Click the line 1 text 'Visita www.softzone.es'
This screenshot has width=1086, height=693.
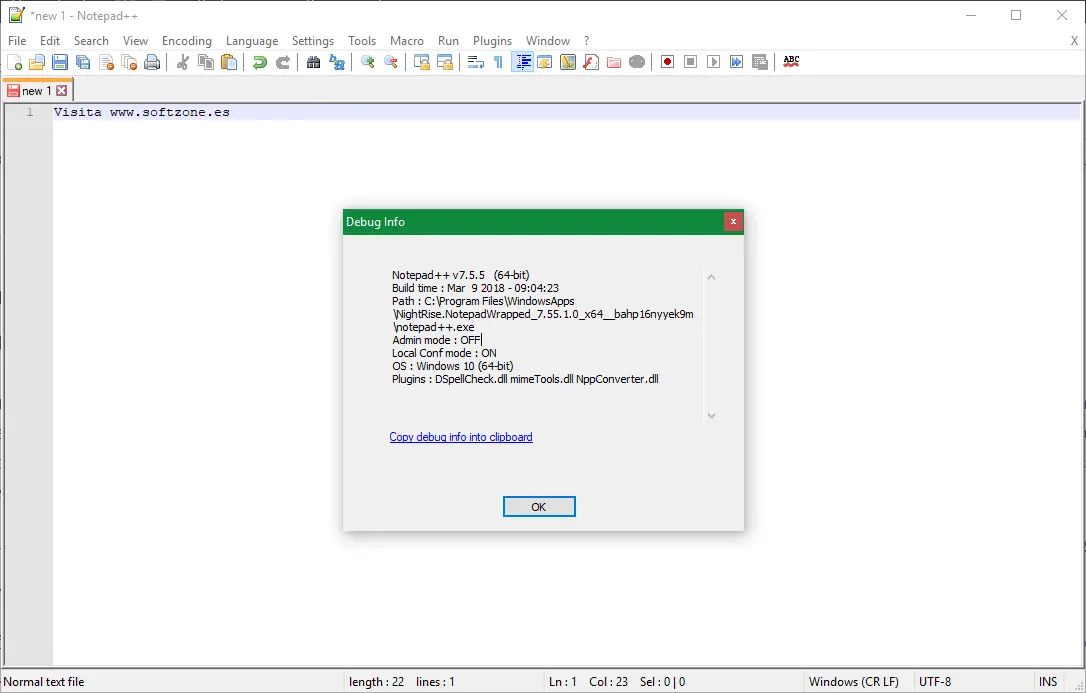click(142, 112)
